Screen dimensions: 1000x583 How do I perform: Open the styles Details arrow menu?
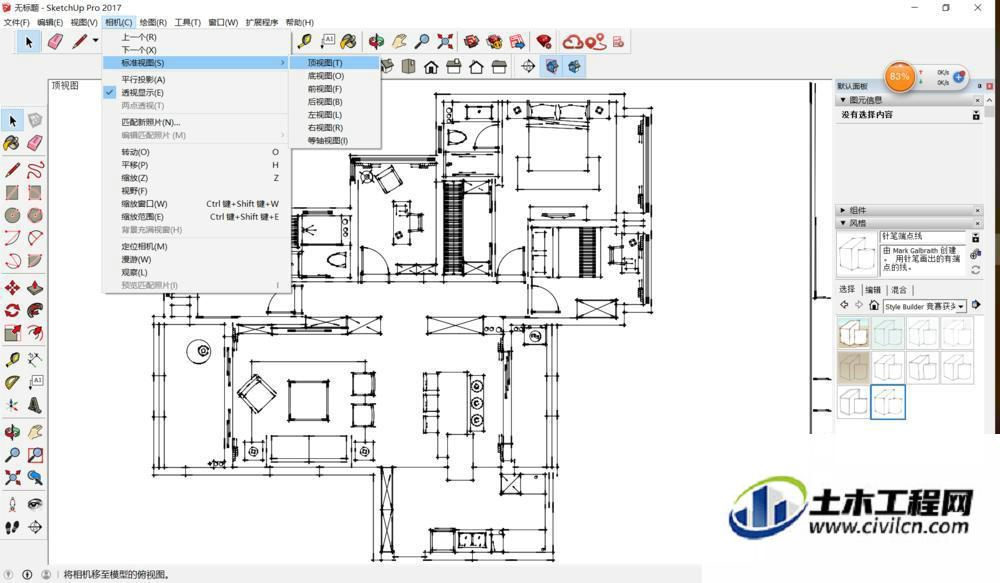(x=976, y=306)
